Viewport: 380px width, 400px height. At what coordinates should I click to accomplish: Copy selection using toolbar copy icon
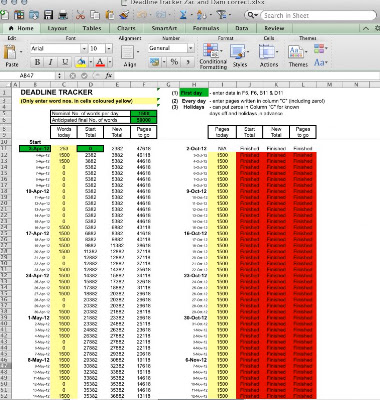95,15
